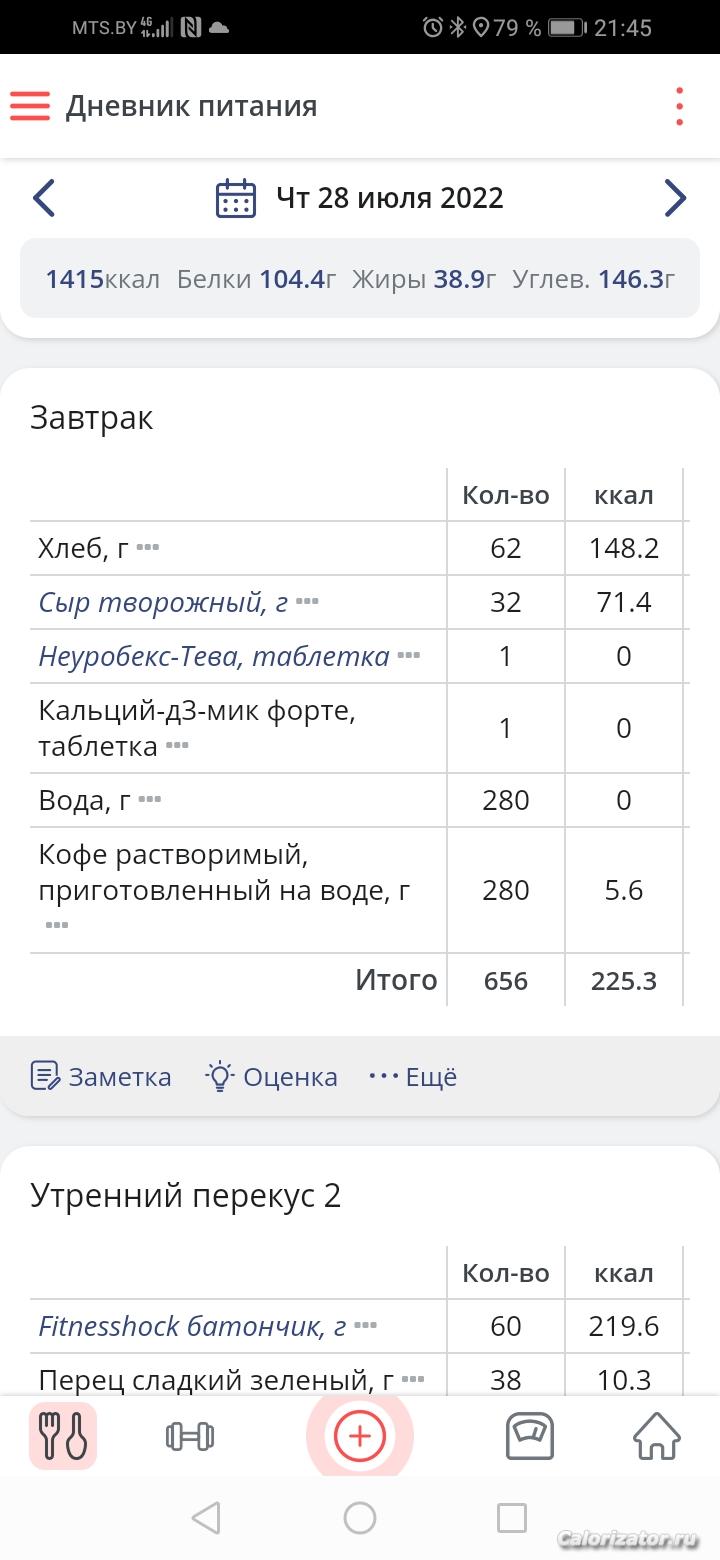720x1560 pixels.
Task: Open the three-dot overflow menu
Action: (x=679, y=106)
